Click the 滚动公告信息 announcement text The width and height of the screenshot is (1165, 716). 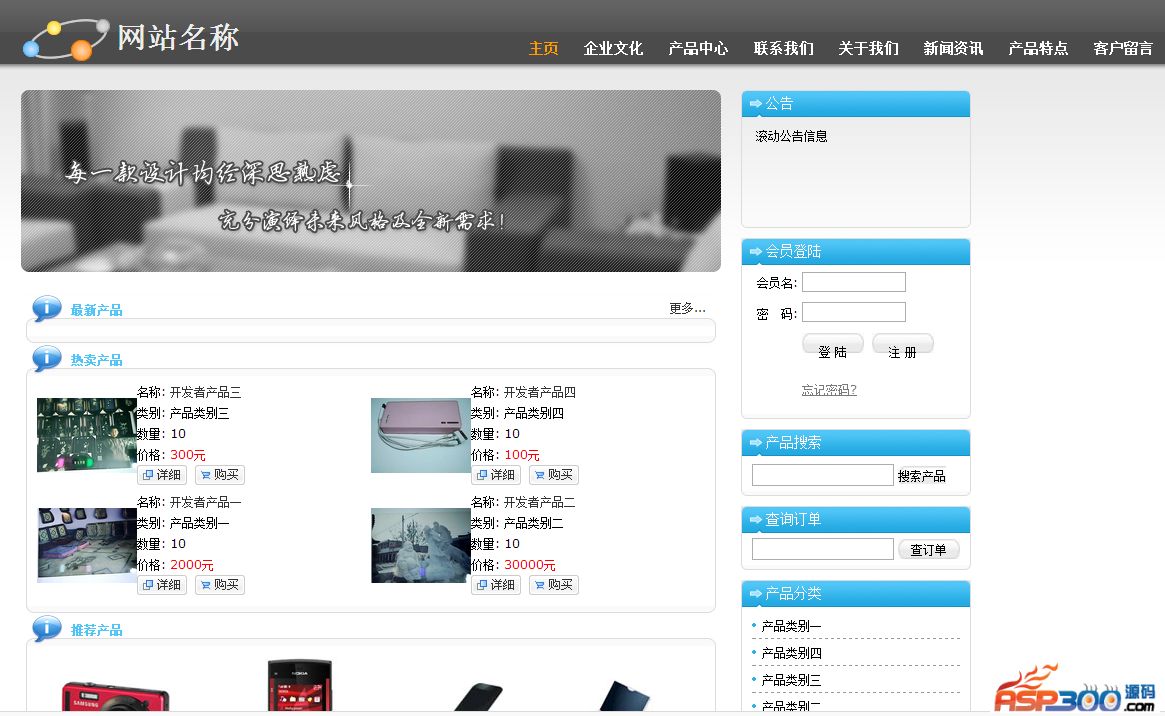coord(791,136)
